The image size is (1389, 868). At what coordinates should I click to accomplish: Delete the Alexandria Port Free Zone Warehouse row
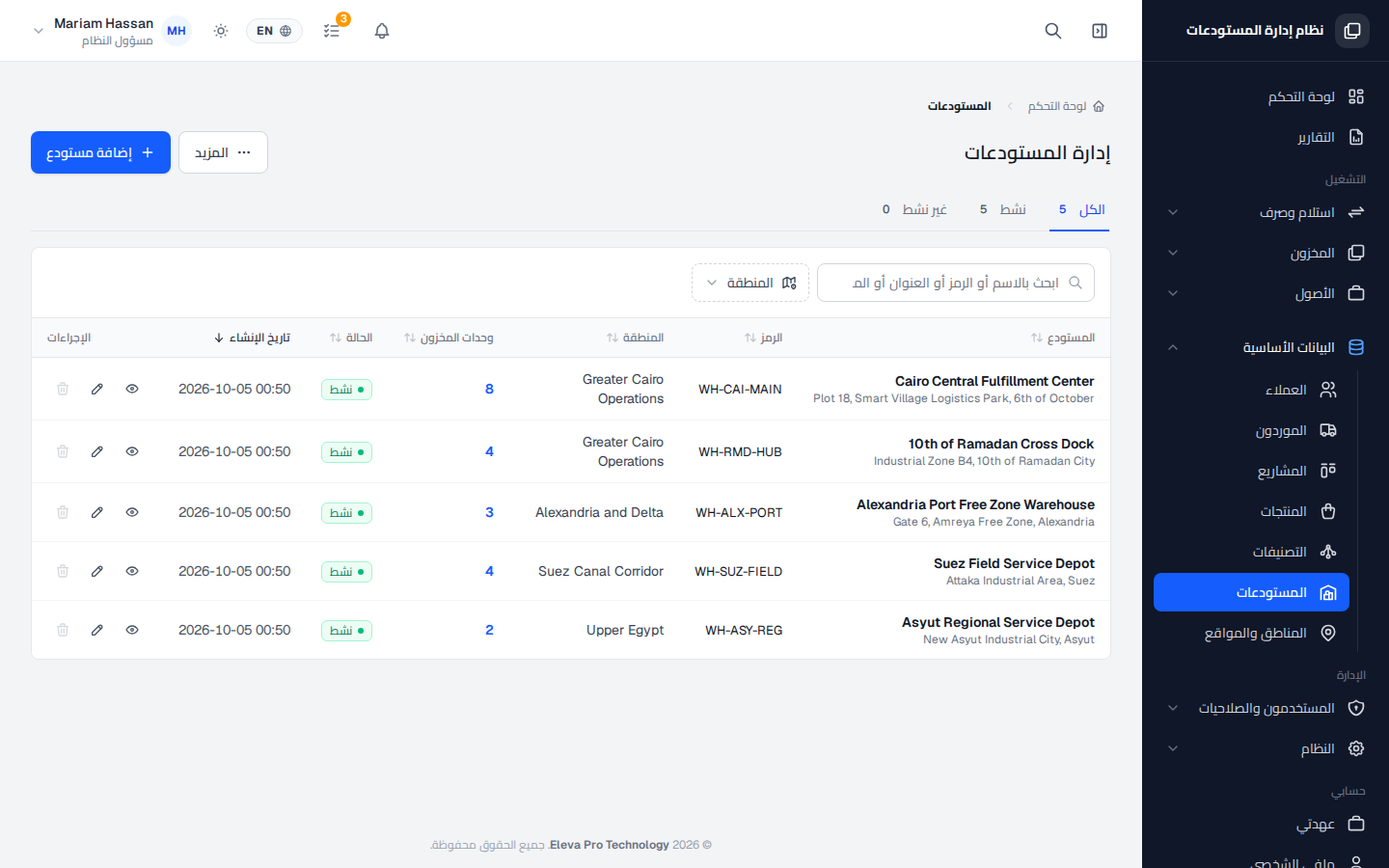pos(63,512)
